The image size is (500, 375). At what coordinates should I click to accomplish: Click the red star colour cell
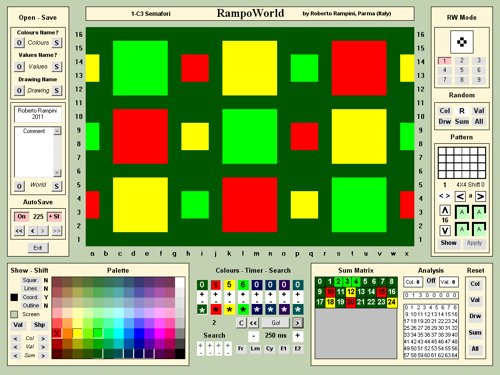pos(216,309)
